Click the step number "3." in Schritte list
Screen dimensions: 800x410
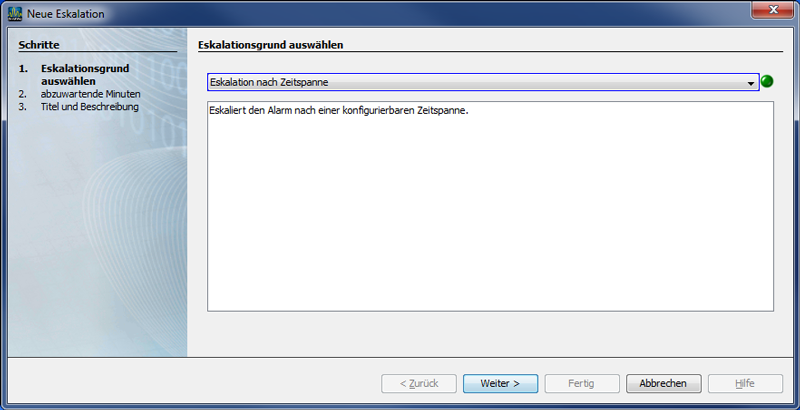[x=22, y=107]
